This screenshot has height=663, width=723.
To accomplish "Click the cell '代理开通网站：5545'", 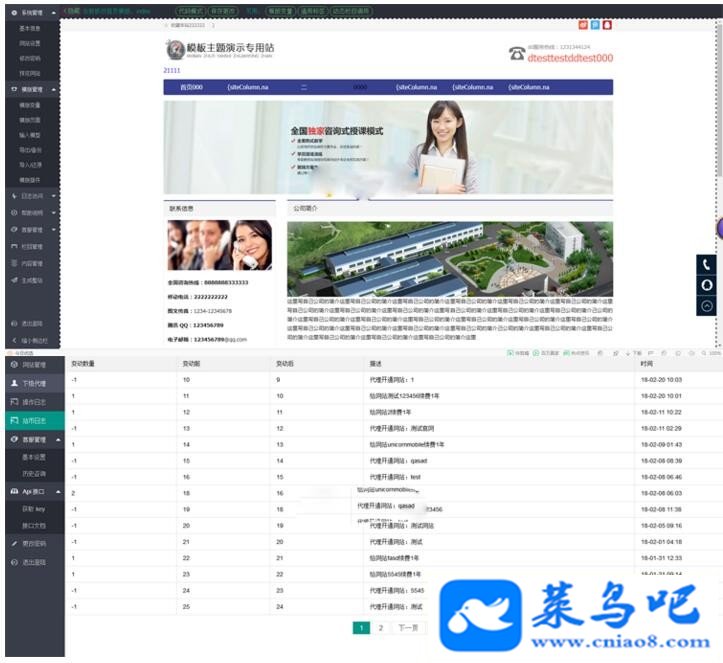I will (x=397, y=591).
